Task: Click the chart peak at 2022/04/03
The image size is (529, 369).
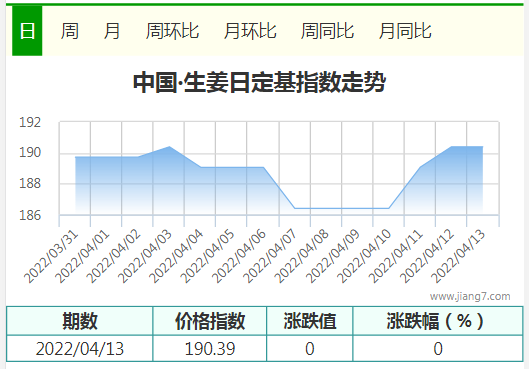Action: tap(169, 147)
